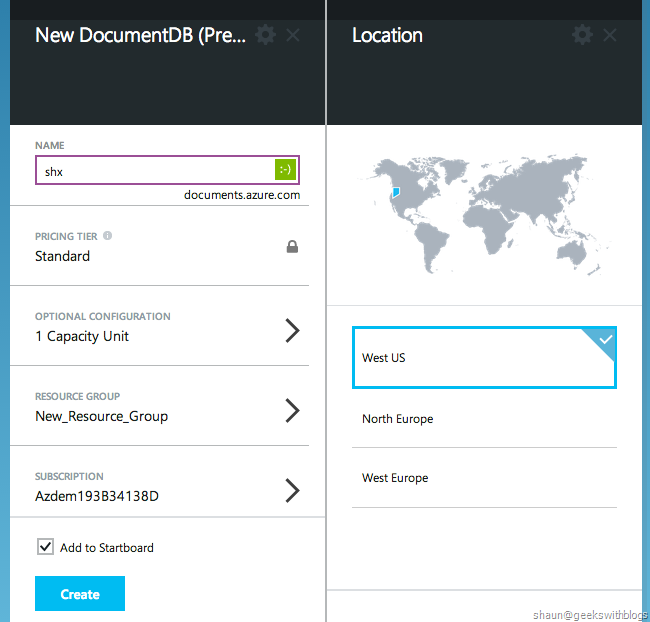Click the Pricing Tier info icon
Screen dimensions: 650x622
[107, 236]
